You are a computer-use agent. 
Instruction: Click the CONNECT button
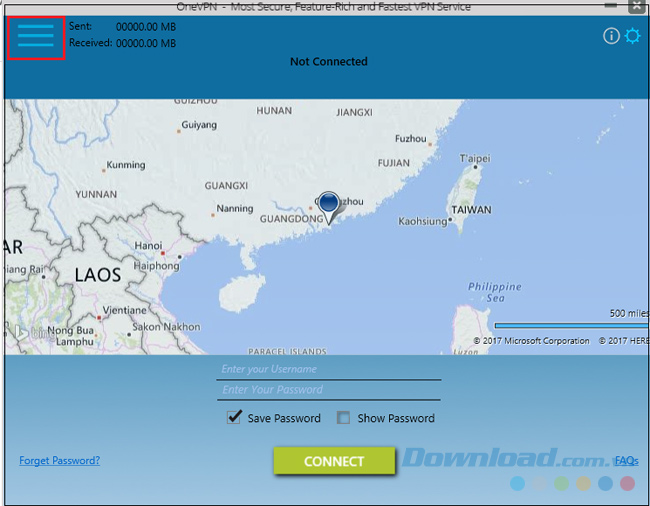coord(334,461)
